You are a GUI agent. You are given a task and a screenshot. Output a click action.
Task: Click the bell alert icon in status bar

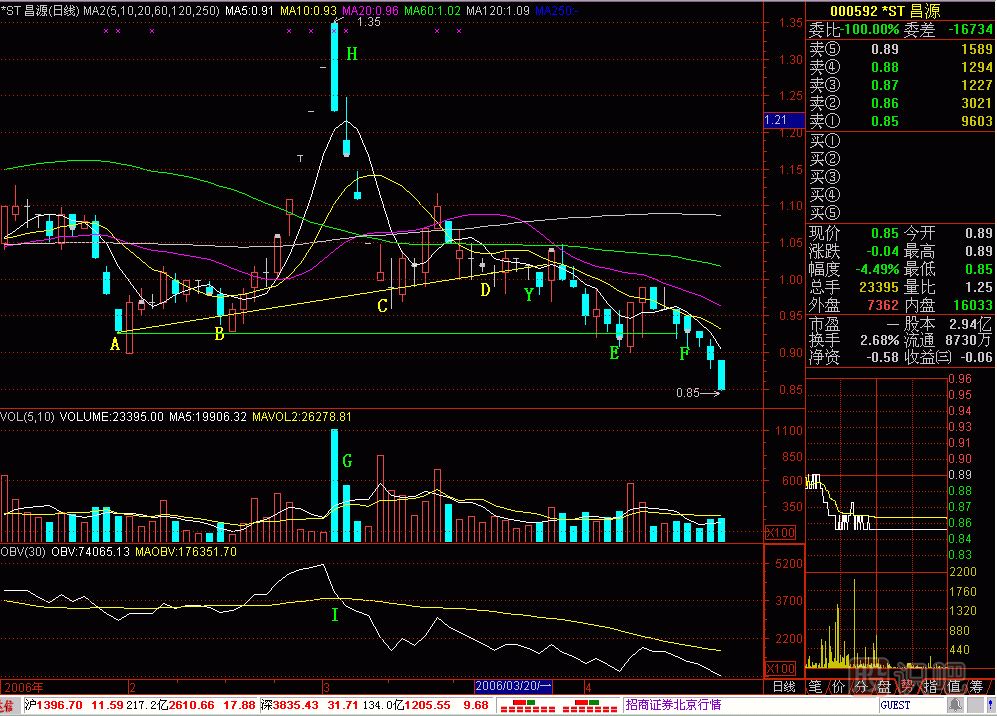(x=953, y=705)
